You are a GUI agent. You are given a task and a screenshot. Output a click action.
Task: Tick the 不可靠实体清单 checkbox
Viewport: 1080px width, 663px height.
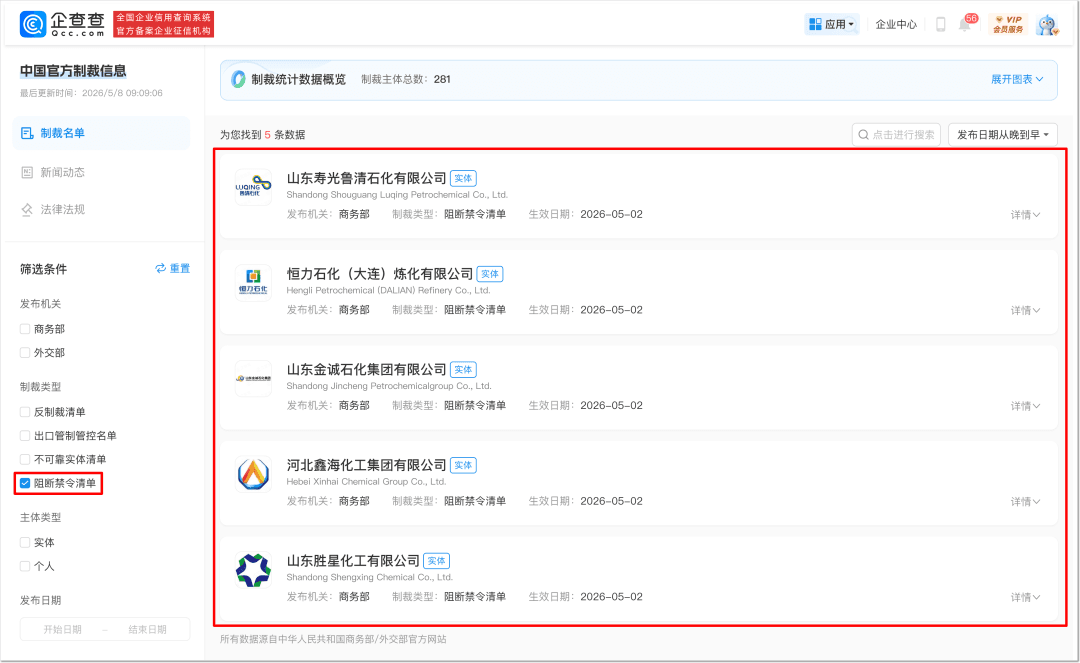[x=25, y=459]
